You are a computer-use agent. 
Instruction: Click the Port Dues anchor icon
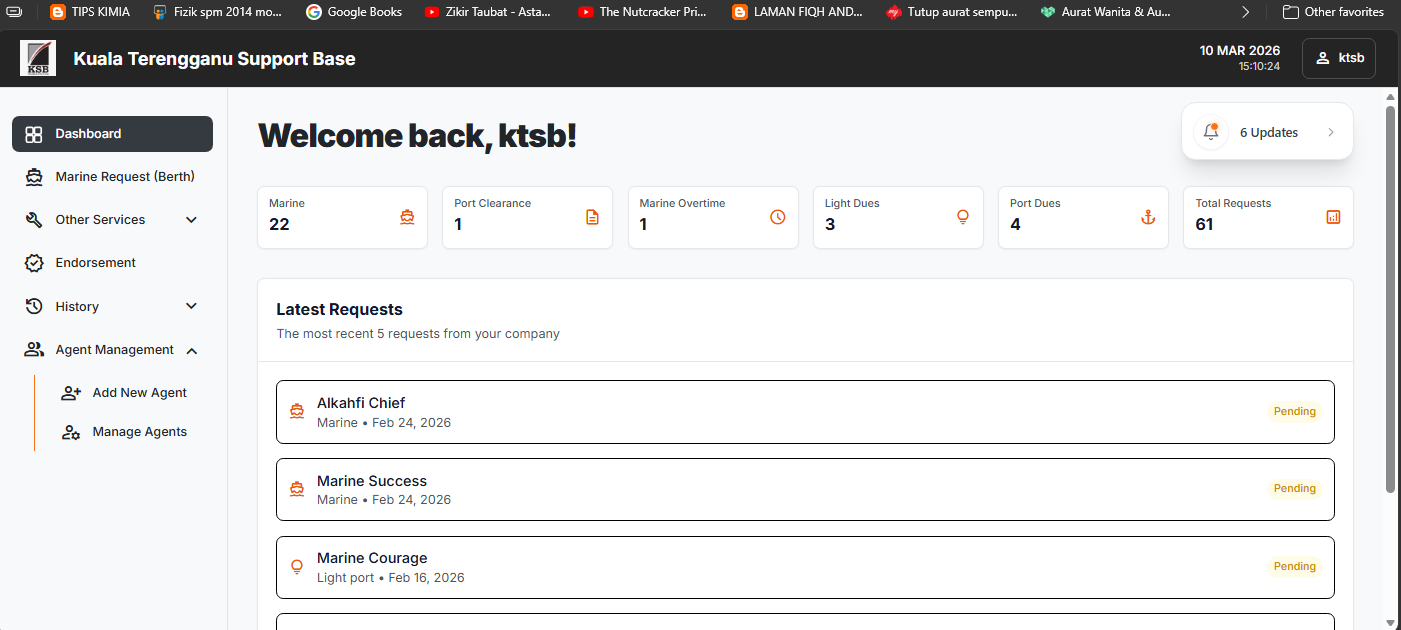pos(1148,217)
